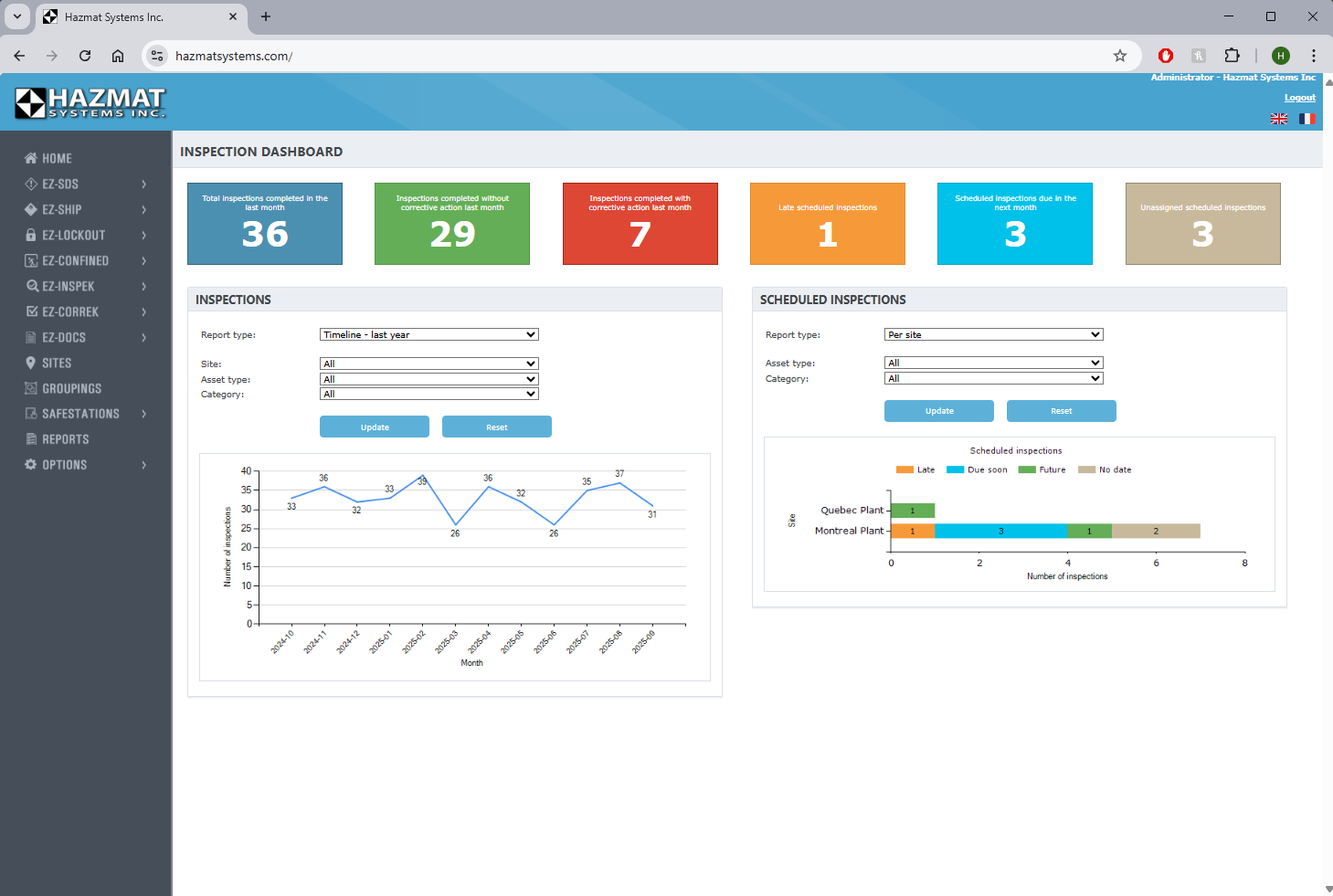Screen dimensions: 1333x896
Task: Click the red corrective action tile
Action: pos(640,224)
